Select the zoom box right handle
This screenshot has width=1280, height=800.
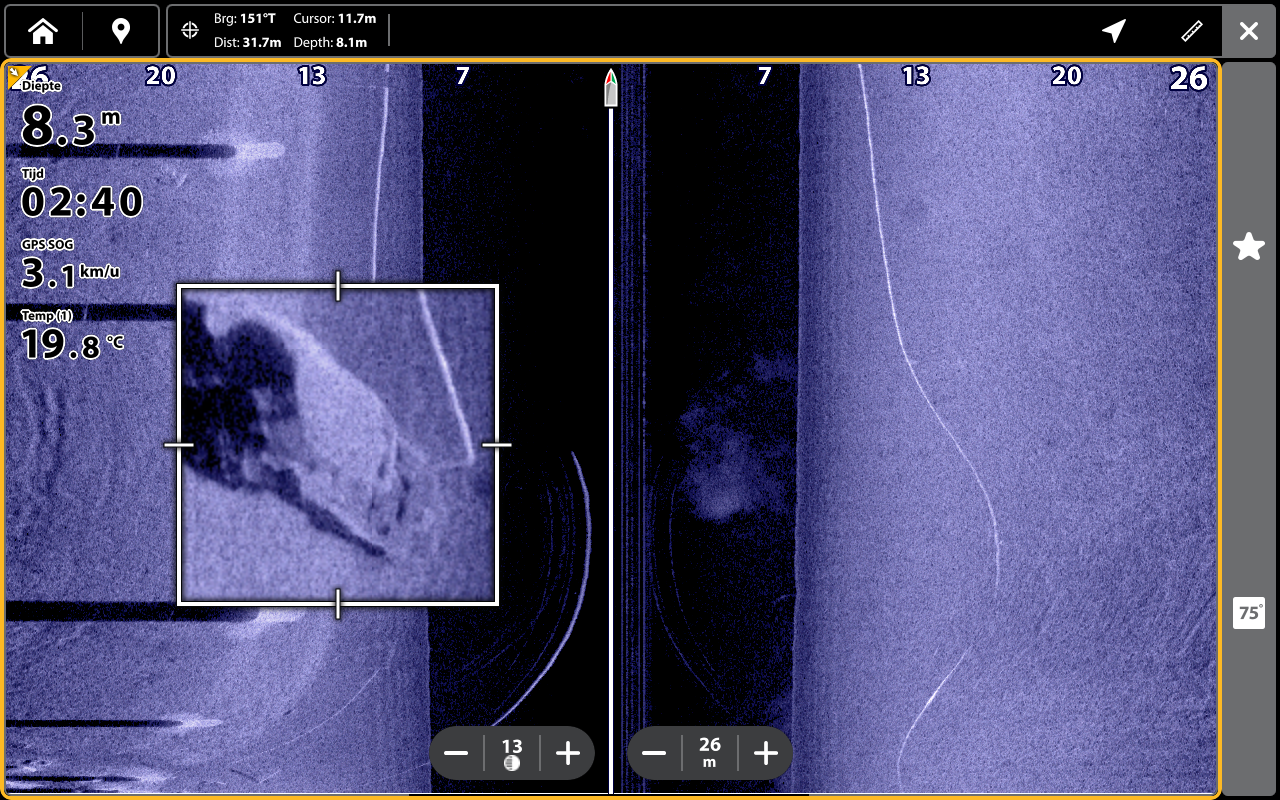[497, 445]
